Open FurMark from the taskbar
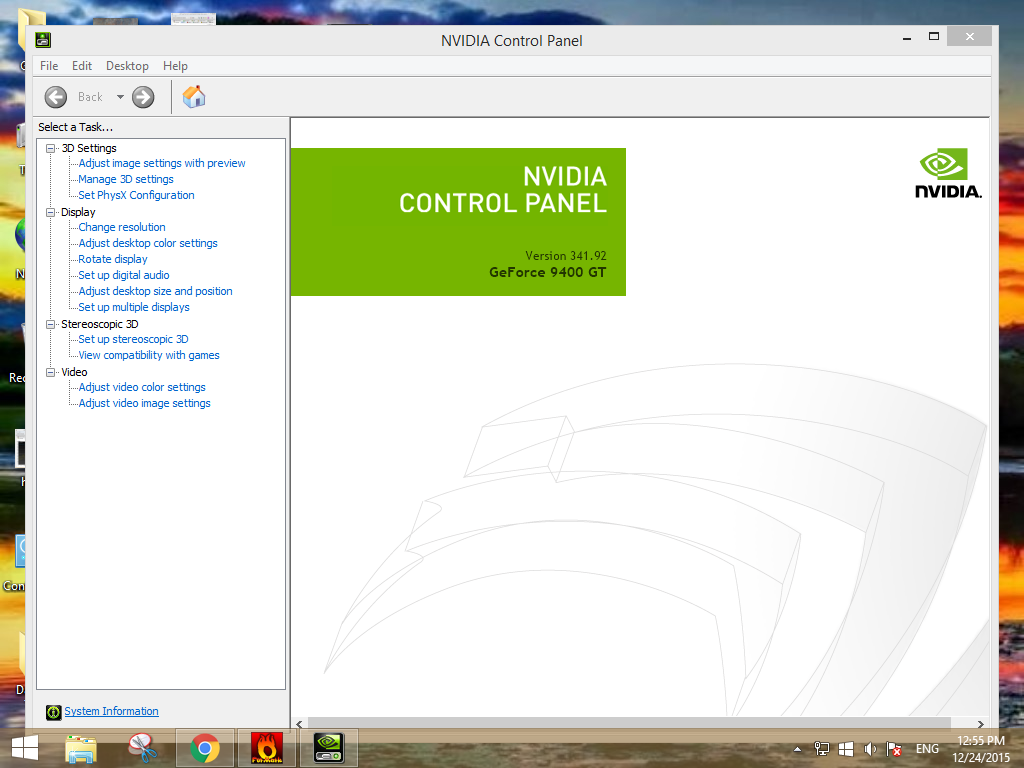Viewport: 1024px width, 768px height. [267, 748]
